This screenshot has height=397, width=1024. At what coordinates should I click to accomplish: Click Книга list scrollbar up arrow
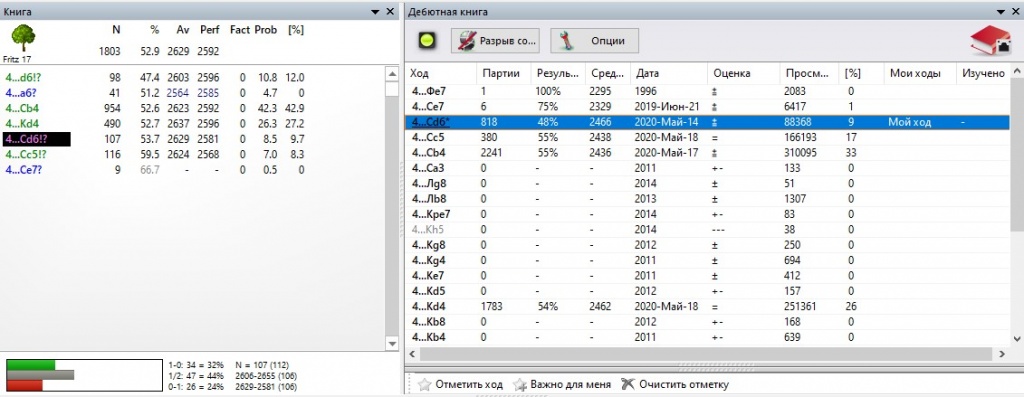[392, 73]
